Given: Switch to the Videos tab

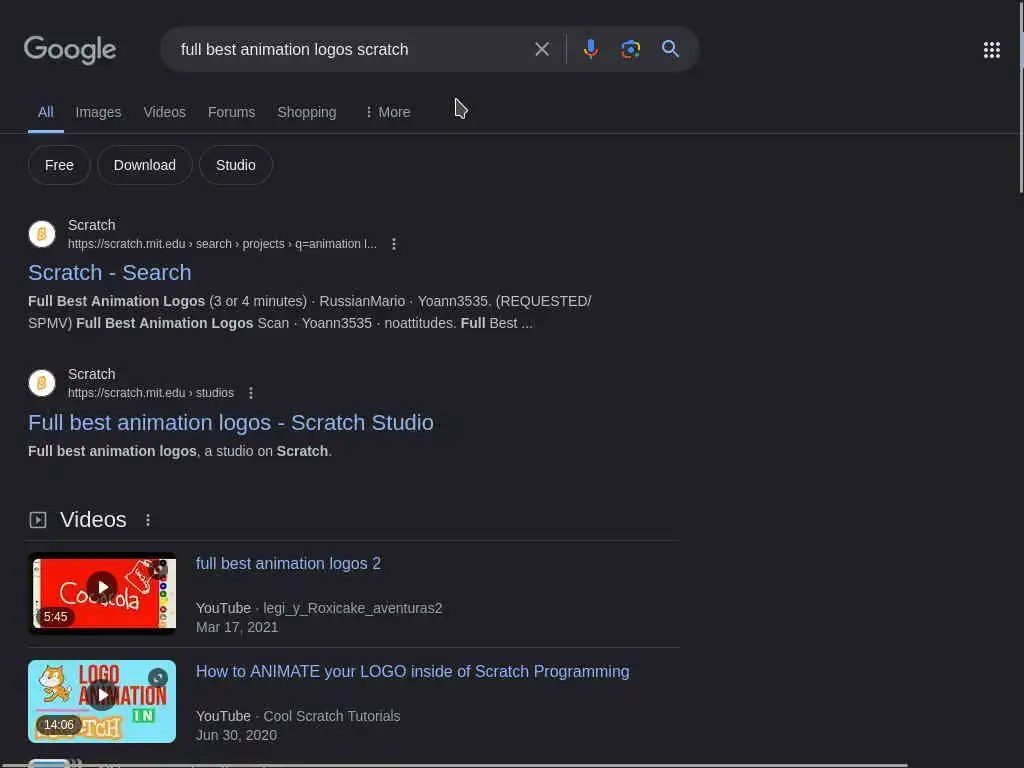Looking at the screenshot, I should point(165,112).
